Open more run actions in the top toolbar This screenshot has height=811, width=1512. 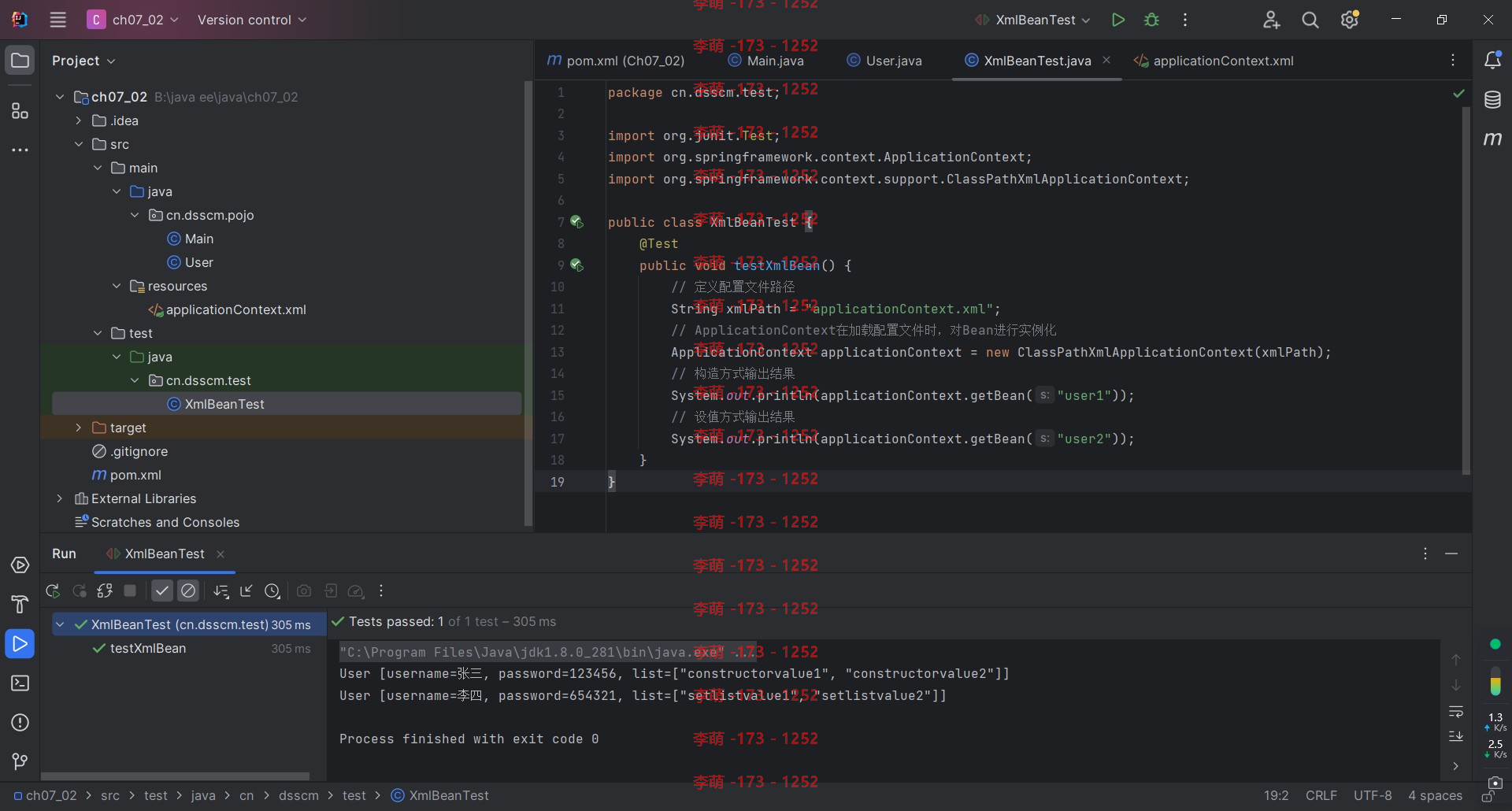[x=1185, y=20]
